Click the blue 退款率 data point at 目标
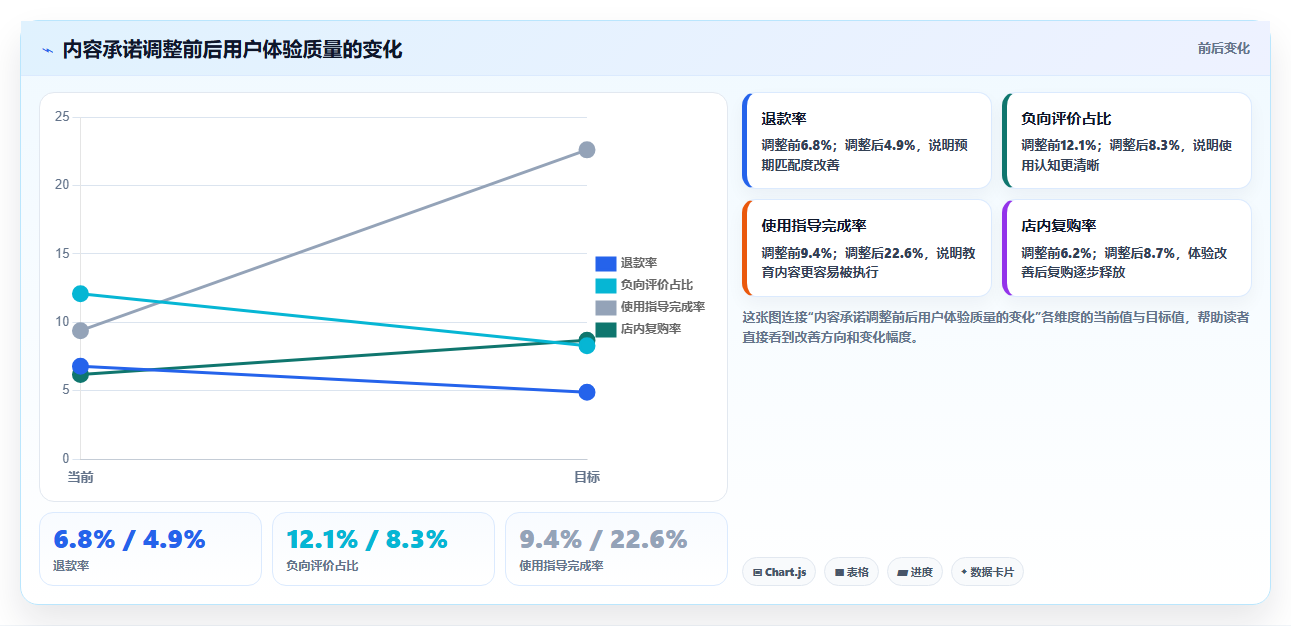This screenshot has width=1291, height=626. tap(587, 392)
